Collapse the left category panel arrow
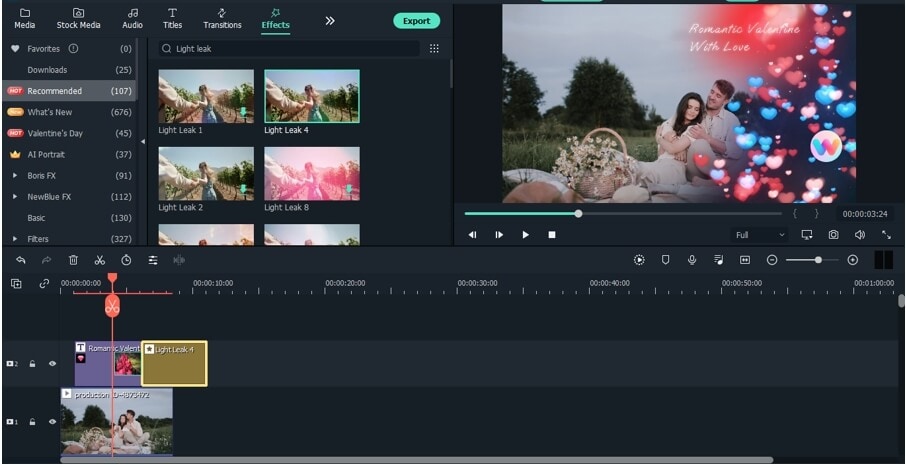906x465 pixels. coord(143,142)
